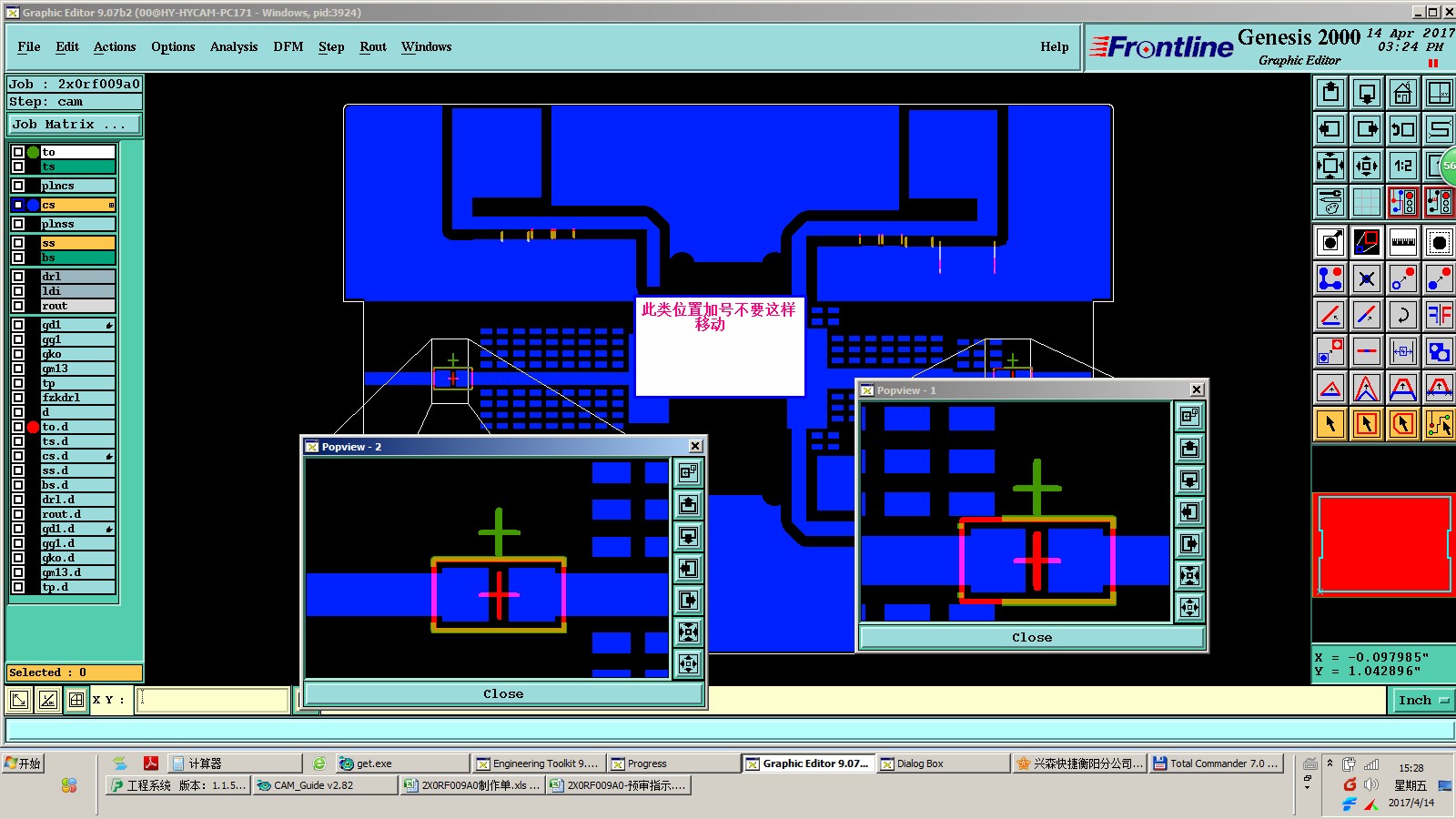The width and height of the screenshot is (1456, 819).
Task: Toggle checkbox for layer 'fzkdrl'
Action: [x=18, y=398]
